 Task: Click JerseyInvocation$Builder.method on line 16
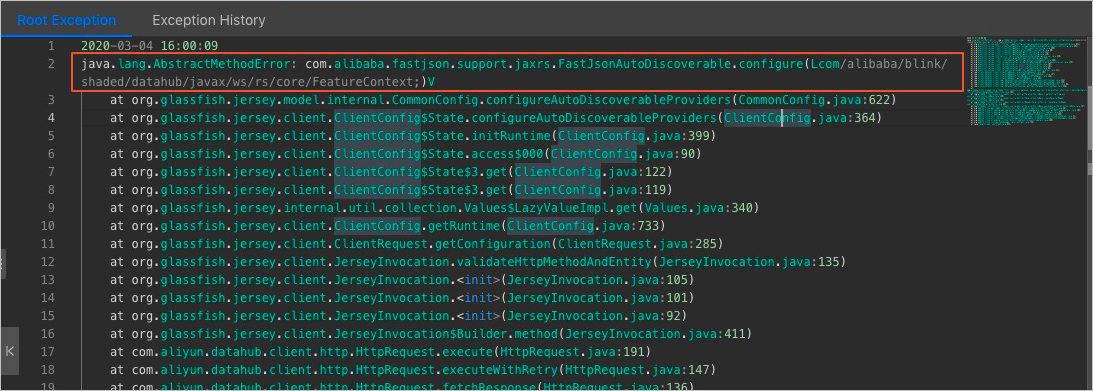[x=447, y=334]
